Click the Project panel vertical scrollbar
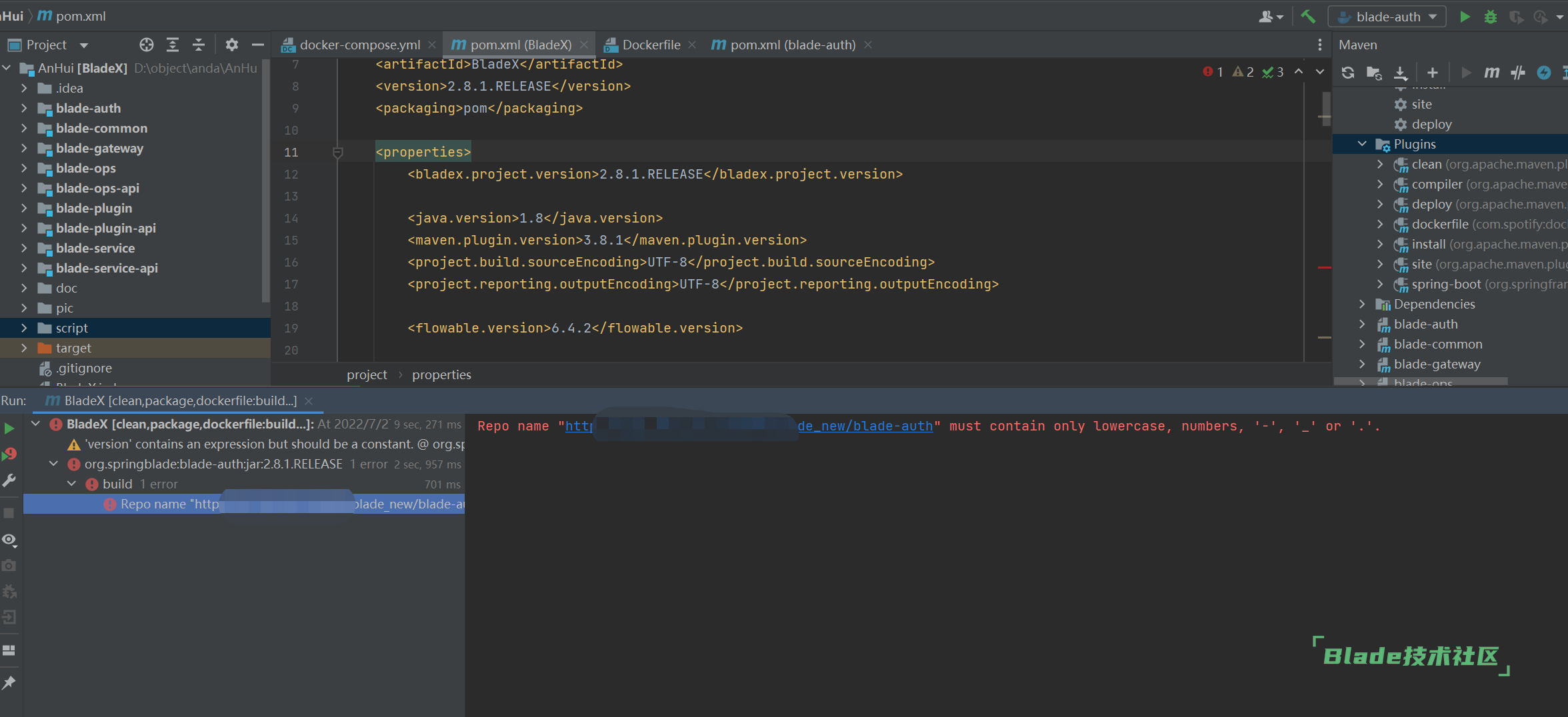Viewport: 1568px width, 717px height. pyautogui.click(x=267, y=180)
